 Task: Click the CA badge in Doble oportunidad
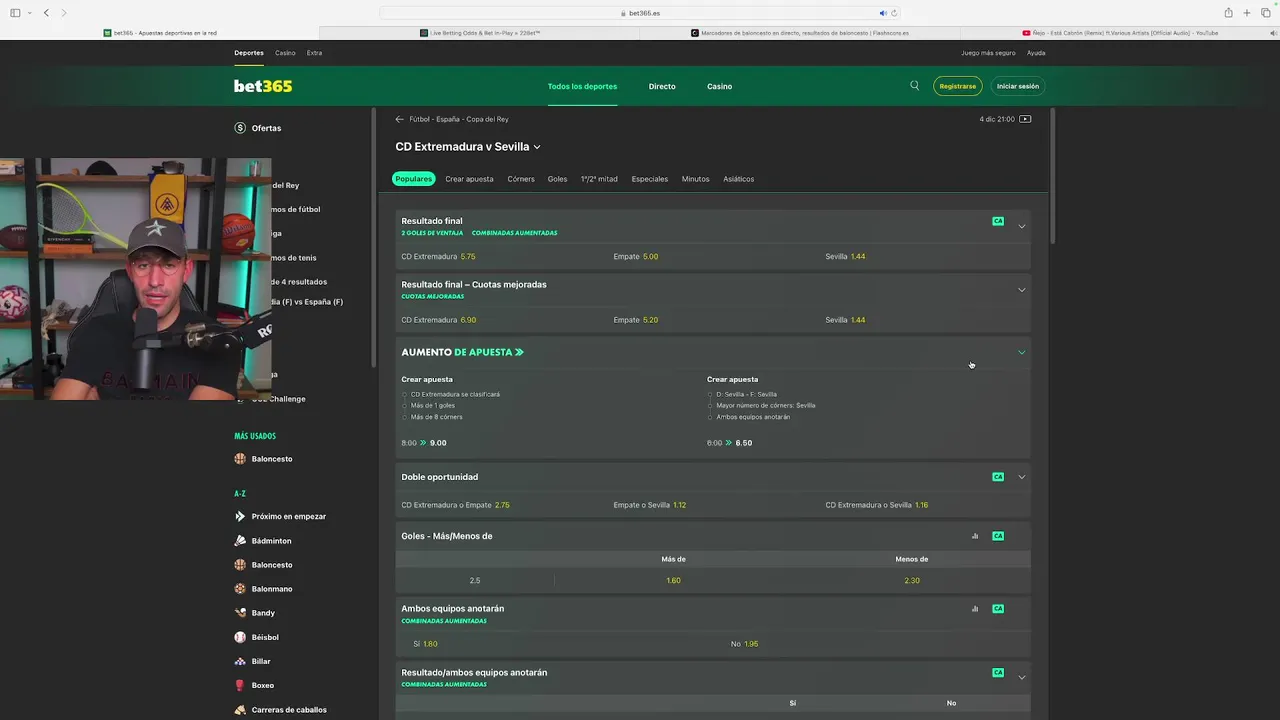pos(998,477)
